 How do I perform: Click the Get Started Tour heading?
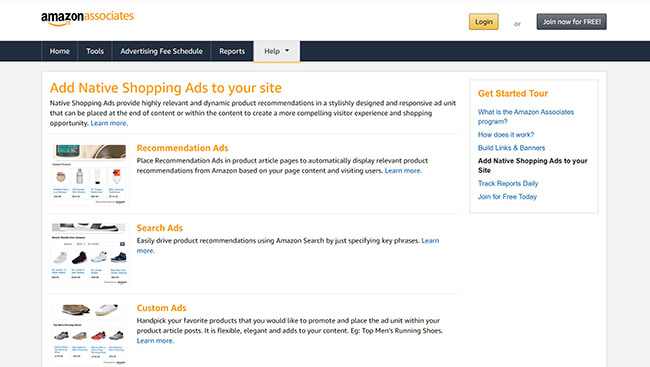tap(513, 94)
